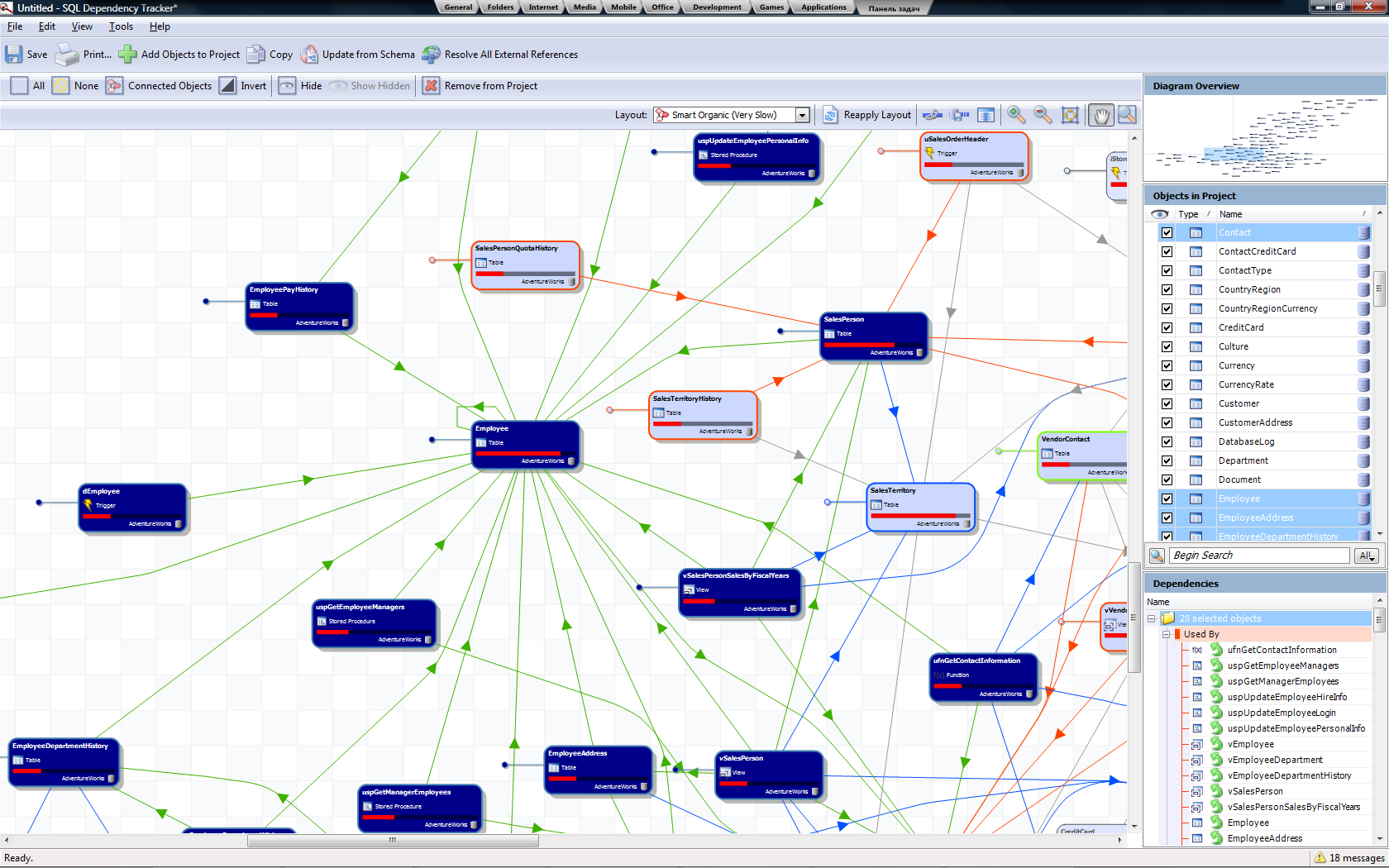
Task: Click the Copy toolbar icon
Action: (x=256, y=55)
